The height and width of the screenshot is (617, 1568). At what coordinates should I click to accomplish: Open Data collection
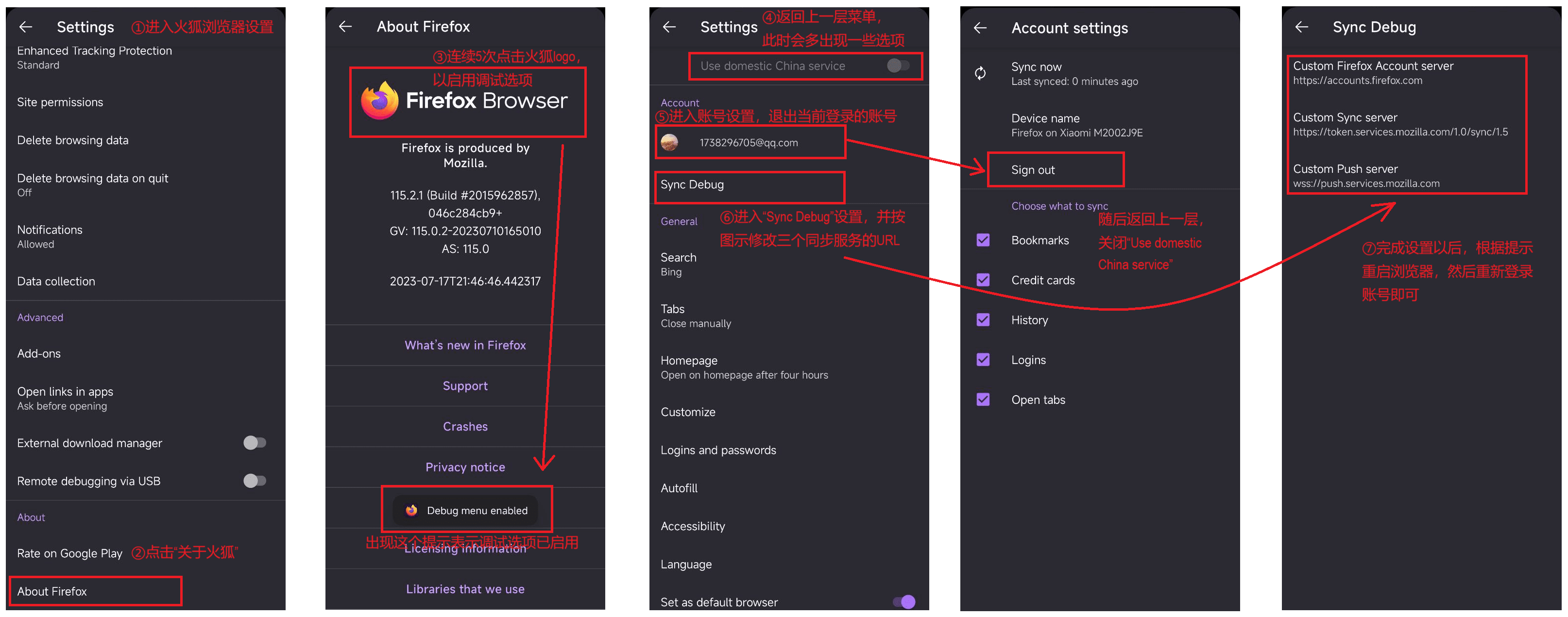(145, 281)
